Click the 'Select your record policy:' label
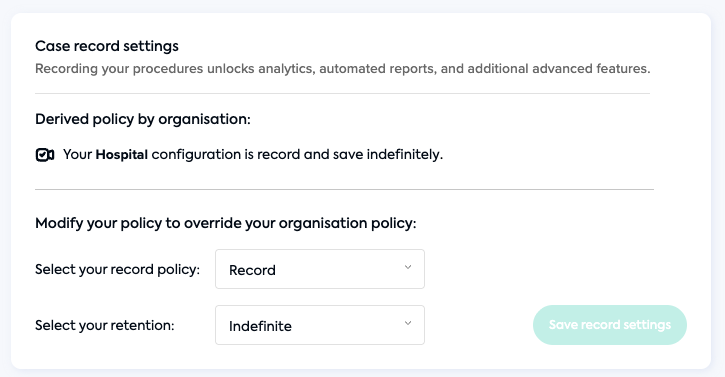The image size is (725, 377). (x=117, y=270)
